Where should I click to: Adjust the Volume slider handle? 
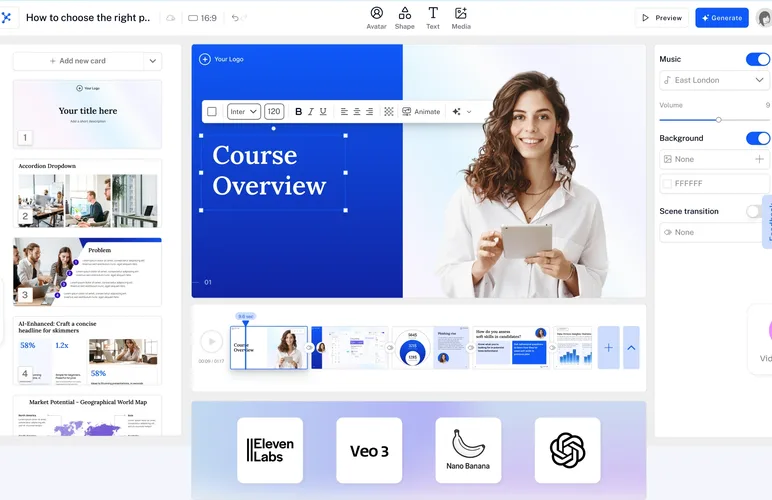point(718,120)
